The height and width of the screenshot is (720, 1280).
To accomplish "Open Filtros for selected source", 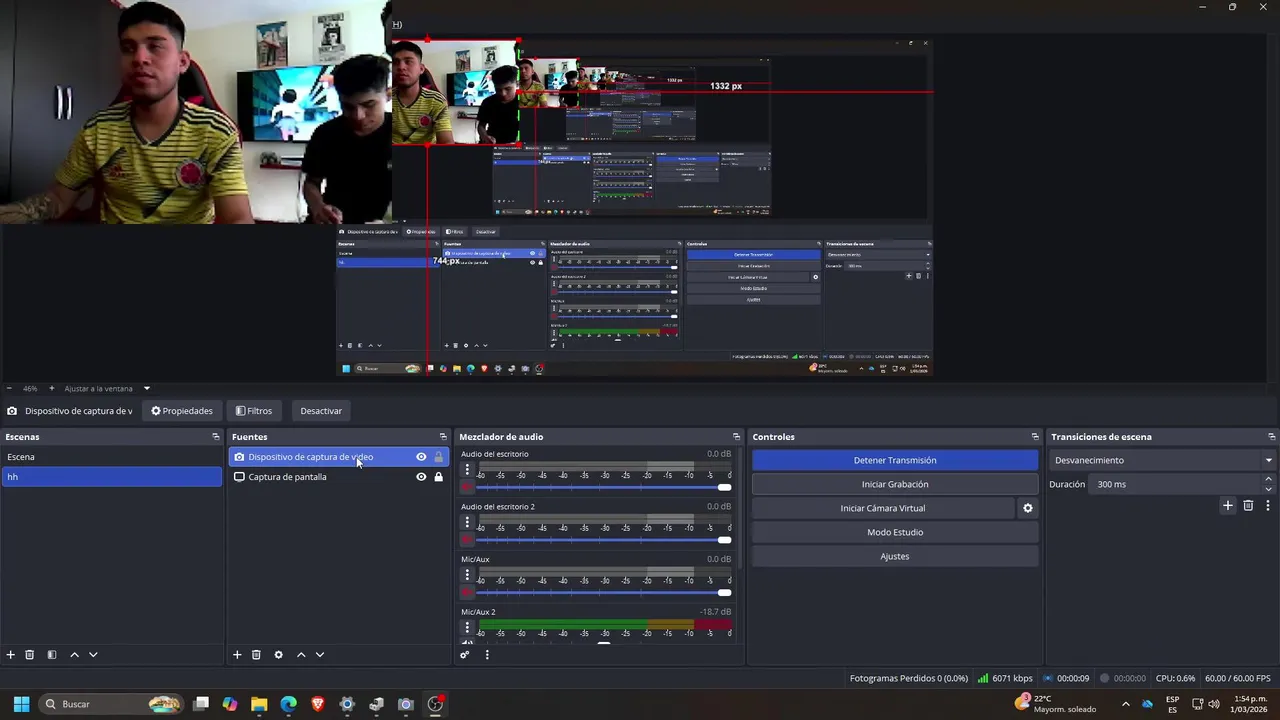I will point(254,411).
